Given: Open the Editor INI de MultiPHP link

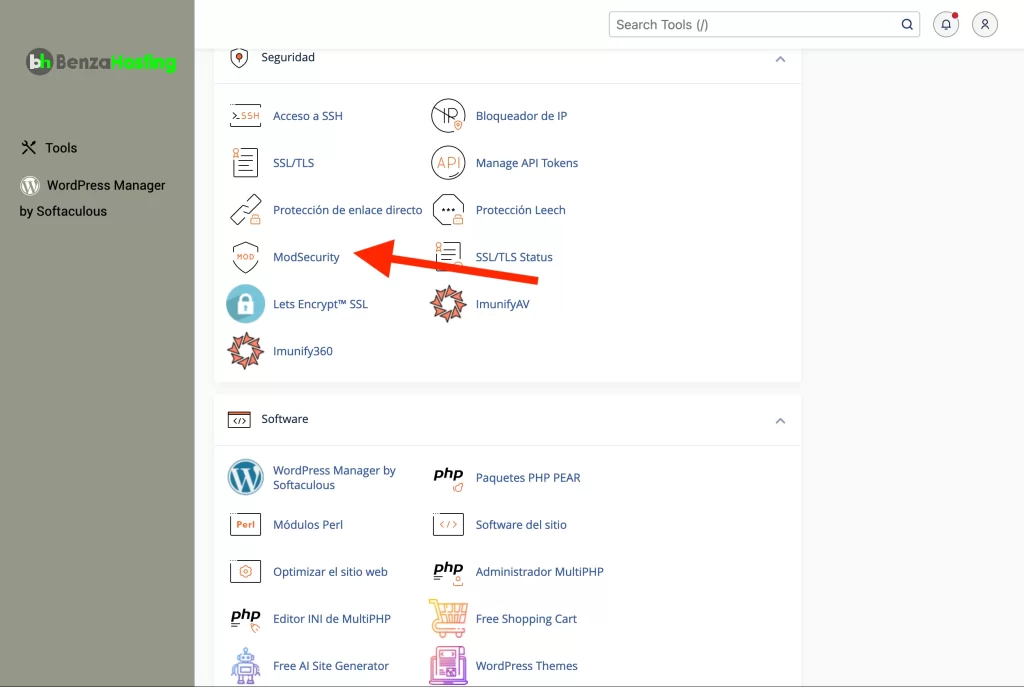Looking at the screenshot, I should [x=332, y=618].
